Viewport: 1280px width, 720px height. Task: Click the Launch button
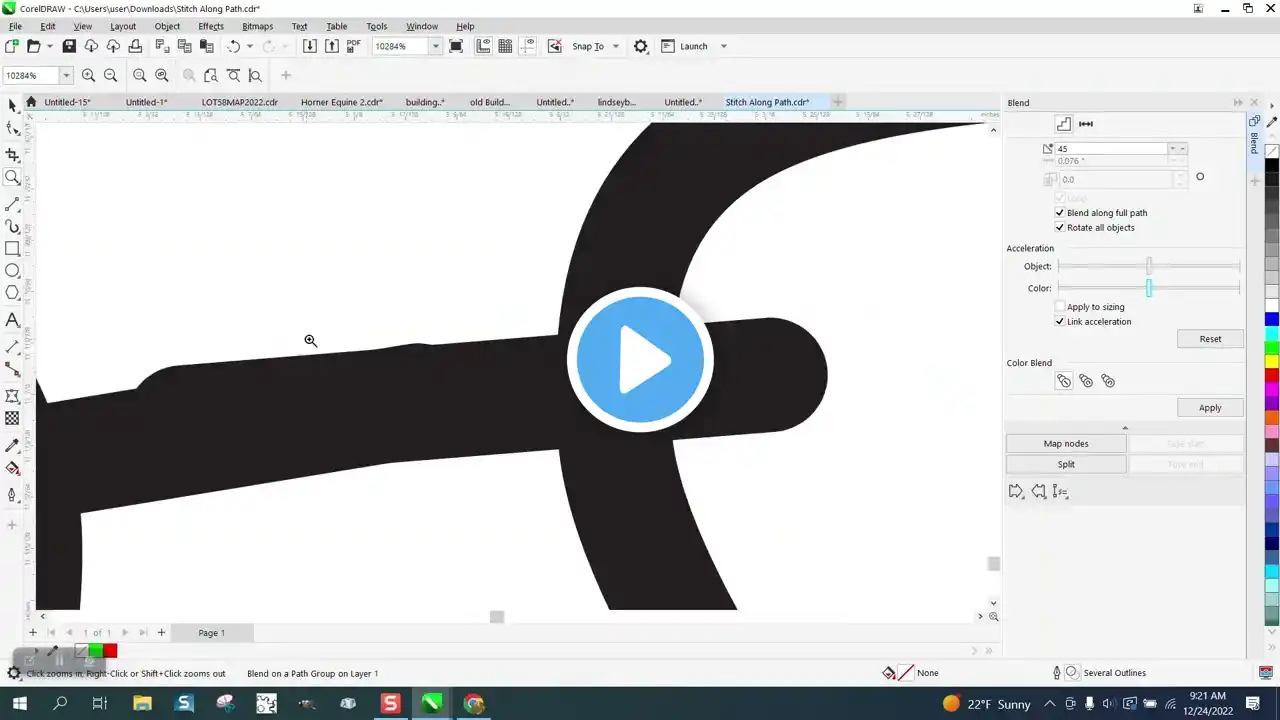pos(694,46)
